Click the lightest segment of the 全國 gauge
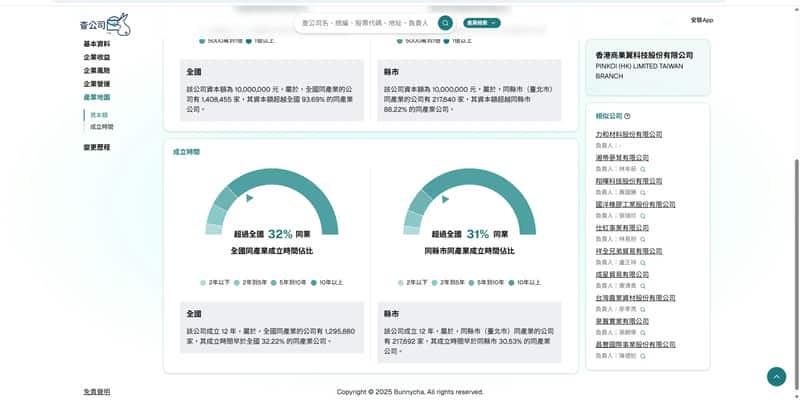This screenshot has height=400, width=800. pos(214,230)
